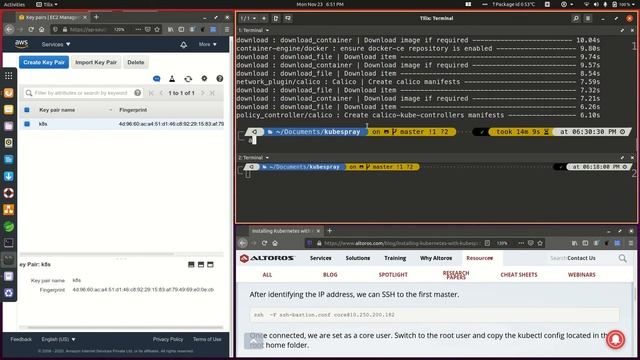Screen dimensions: 640x360
Task: Open Tilix terminal search icon
Action: [x=576, y=18]
